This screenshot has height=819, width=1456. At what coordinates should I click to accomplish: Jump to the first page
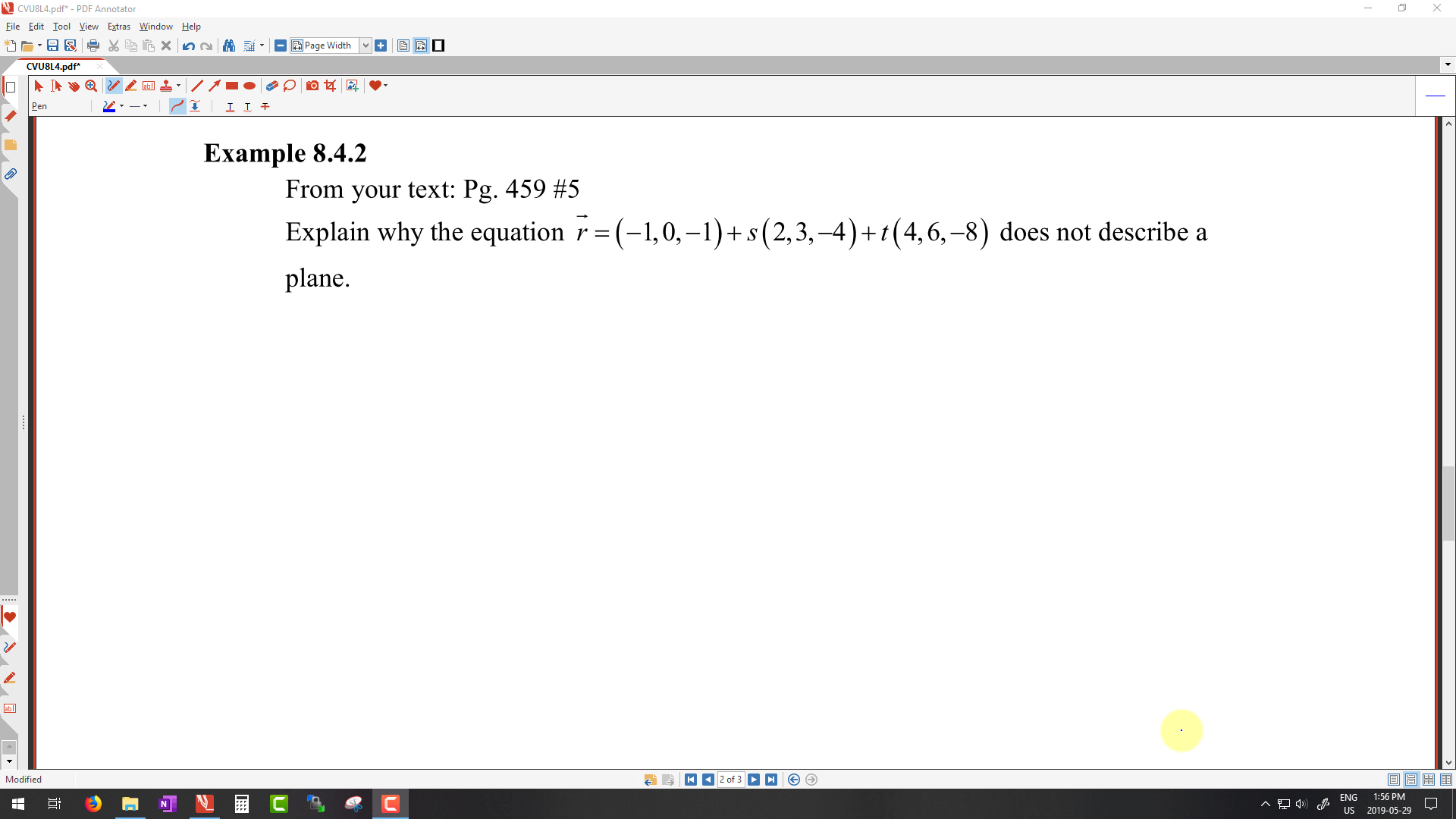pos(691,780)
